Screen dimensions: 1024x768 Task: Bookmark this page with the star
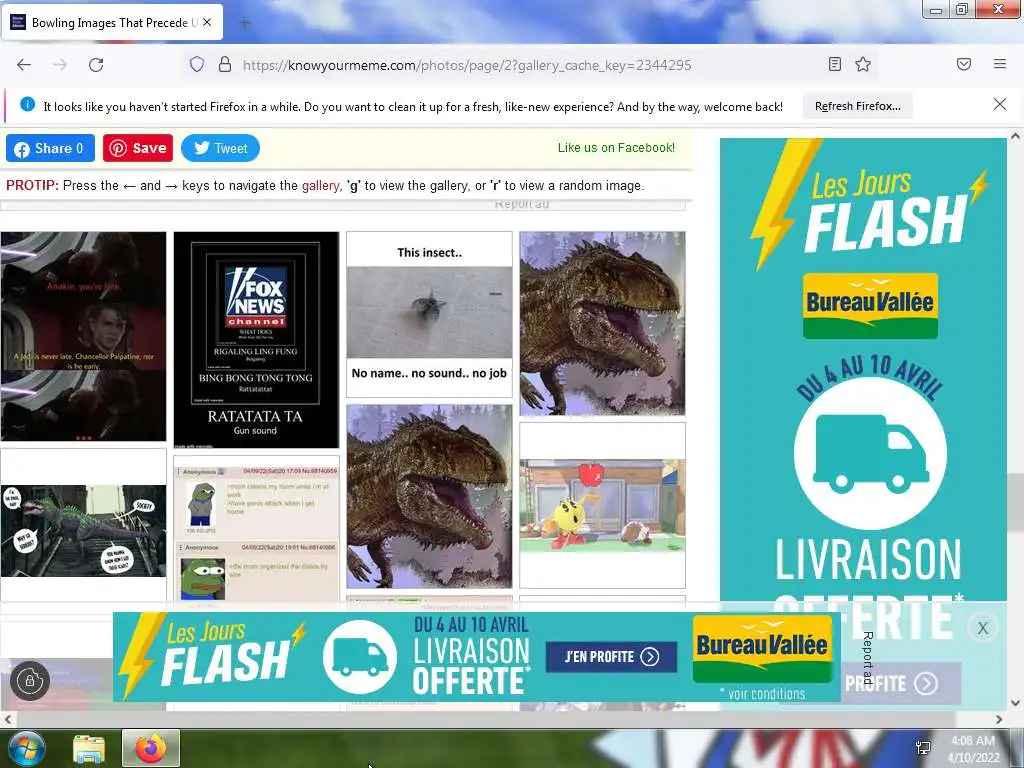tap(863, 64)
